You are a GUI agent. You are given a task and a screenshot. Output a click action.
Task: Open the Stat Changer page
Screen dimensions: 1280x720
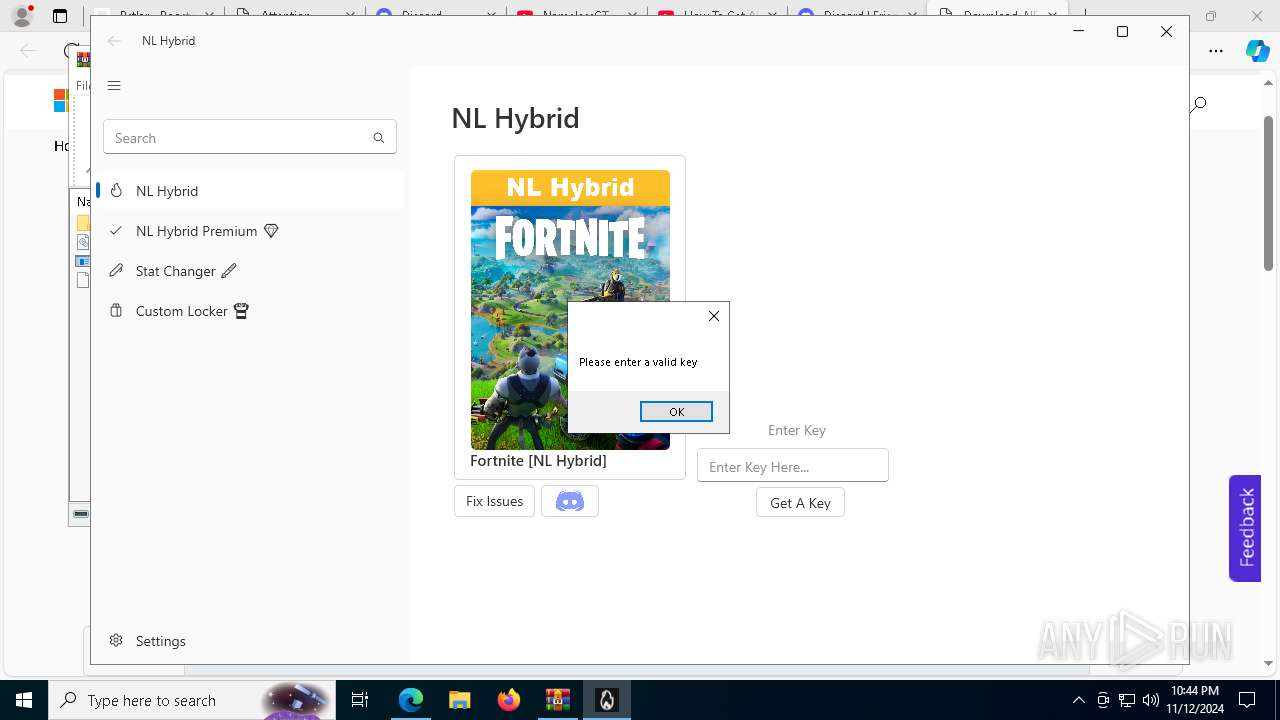point(250,271)
